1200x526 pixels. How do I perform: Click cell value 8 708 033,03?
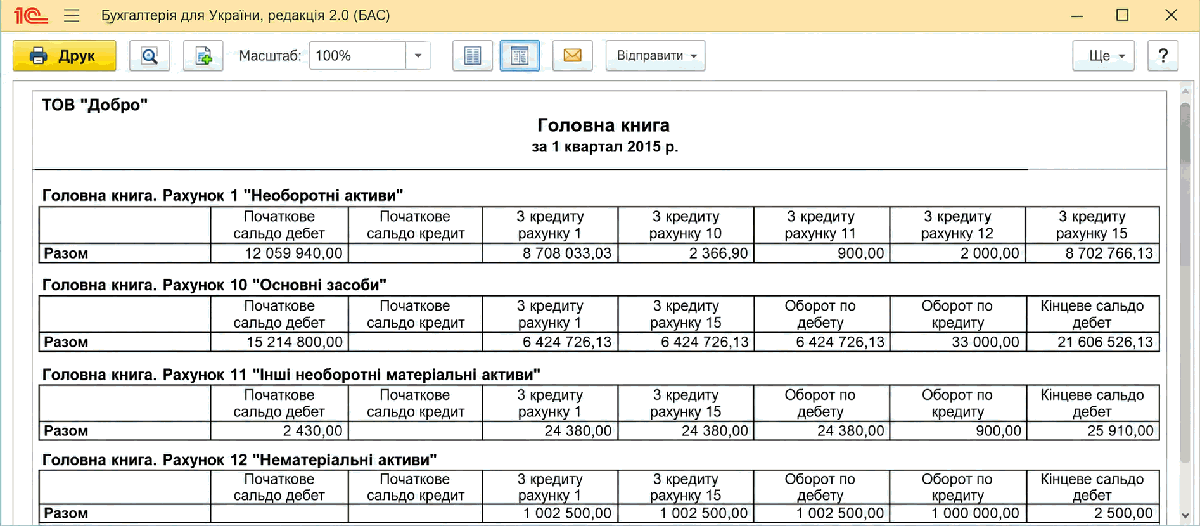550,254
